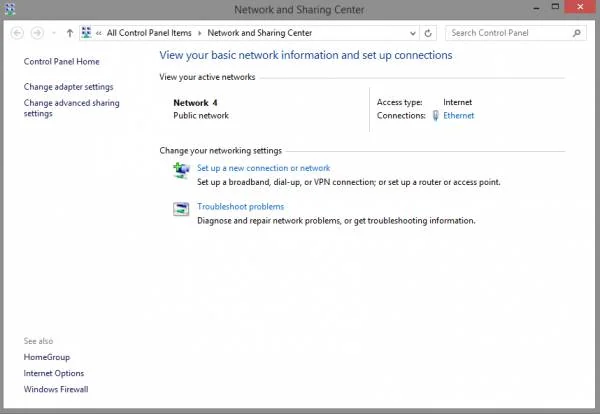Click the Ethernet adapter icon
The image size is (600, 414).
(x=435, y=116)
